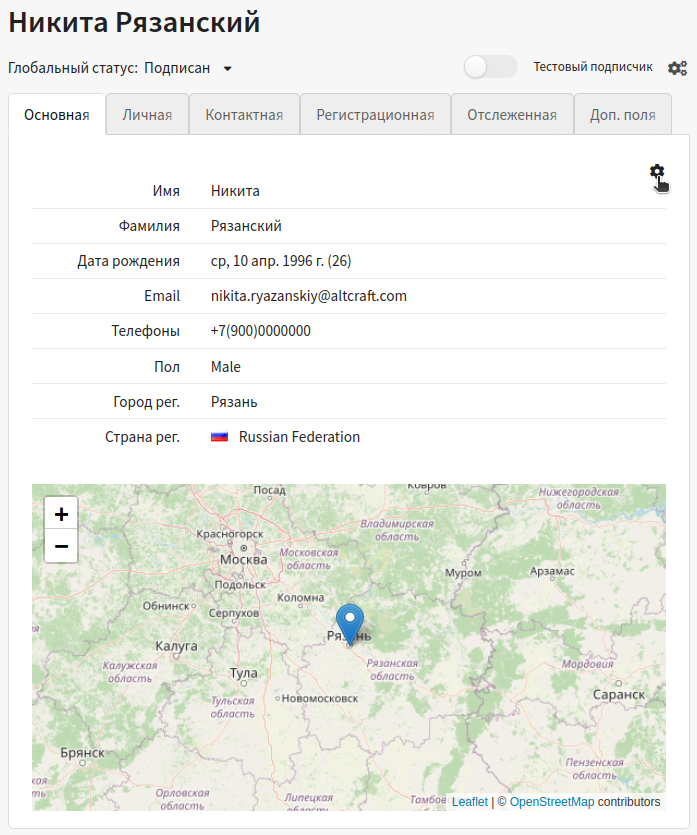
Task: Click Арзамас label on the map
Action: (552, 571)
